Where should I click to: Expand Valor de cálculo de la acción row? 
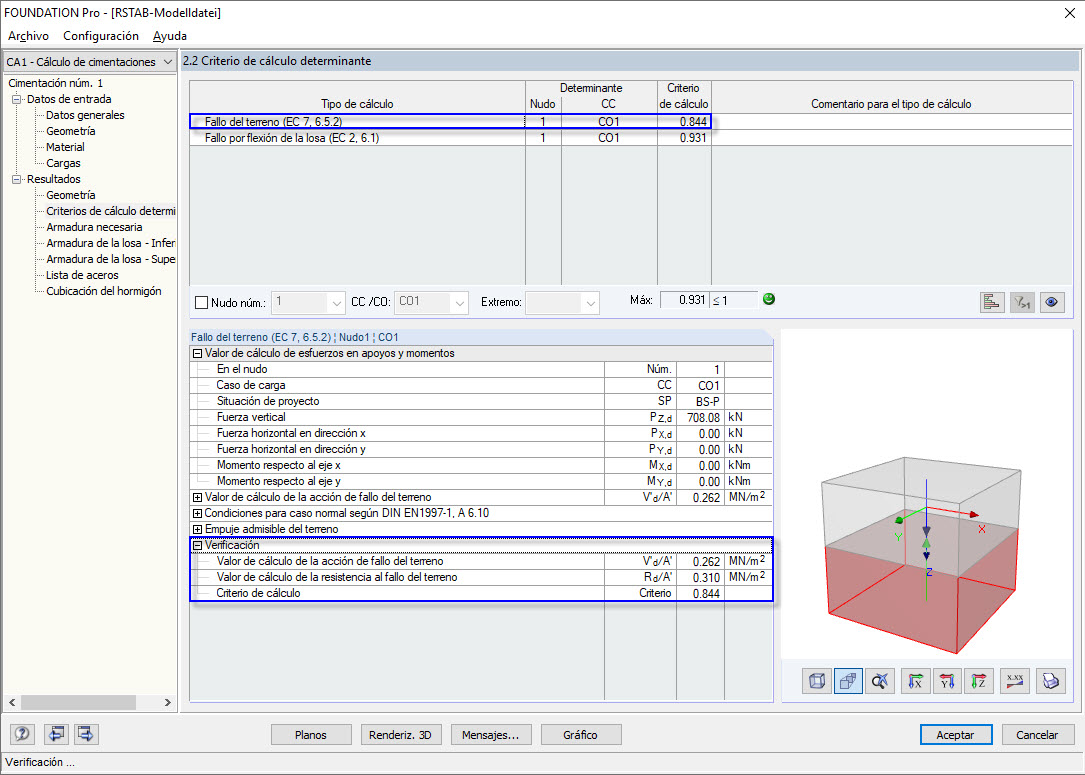(x=197, y=498)
